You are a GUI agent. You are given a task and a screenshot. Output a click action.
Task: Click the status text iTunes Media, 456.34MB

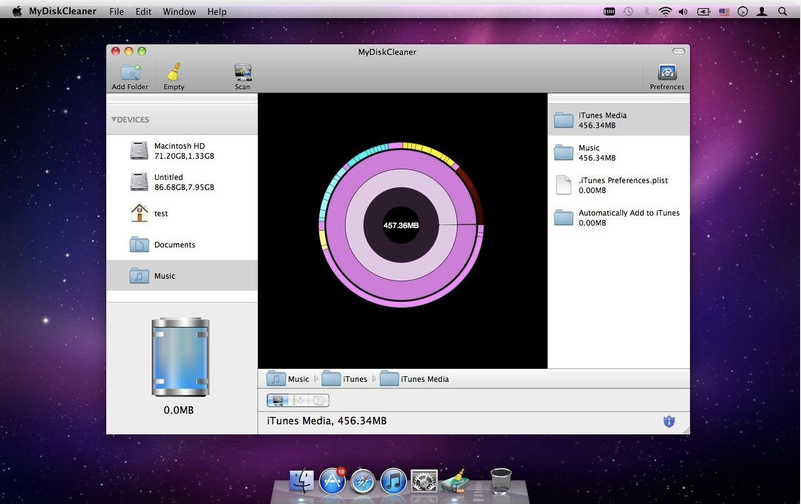click(327, 421)
